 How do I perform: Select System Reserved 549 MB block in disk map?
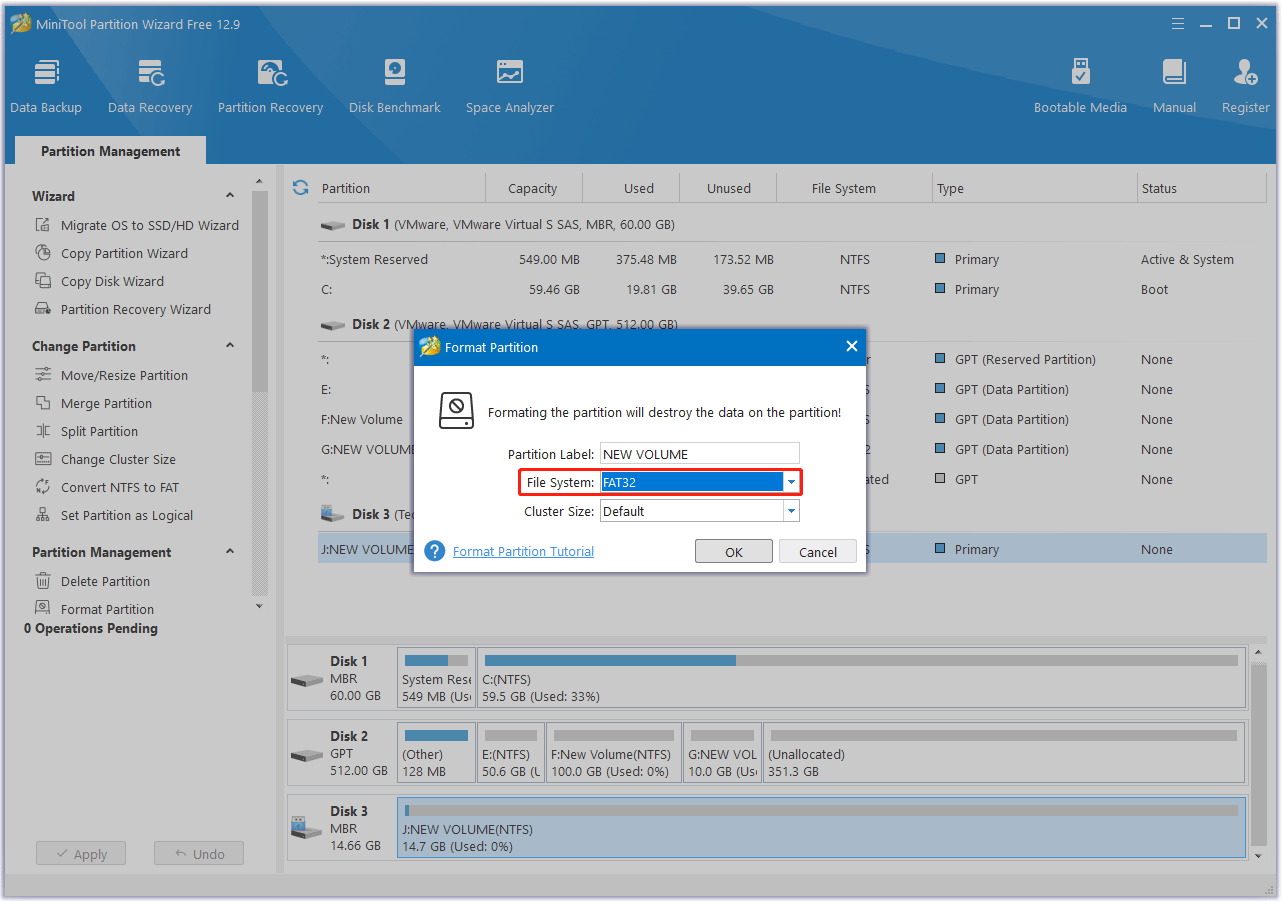pyautogui.click(x=436, y=678)
